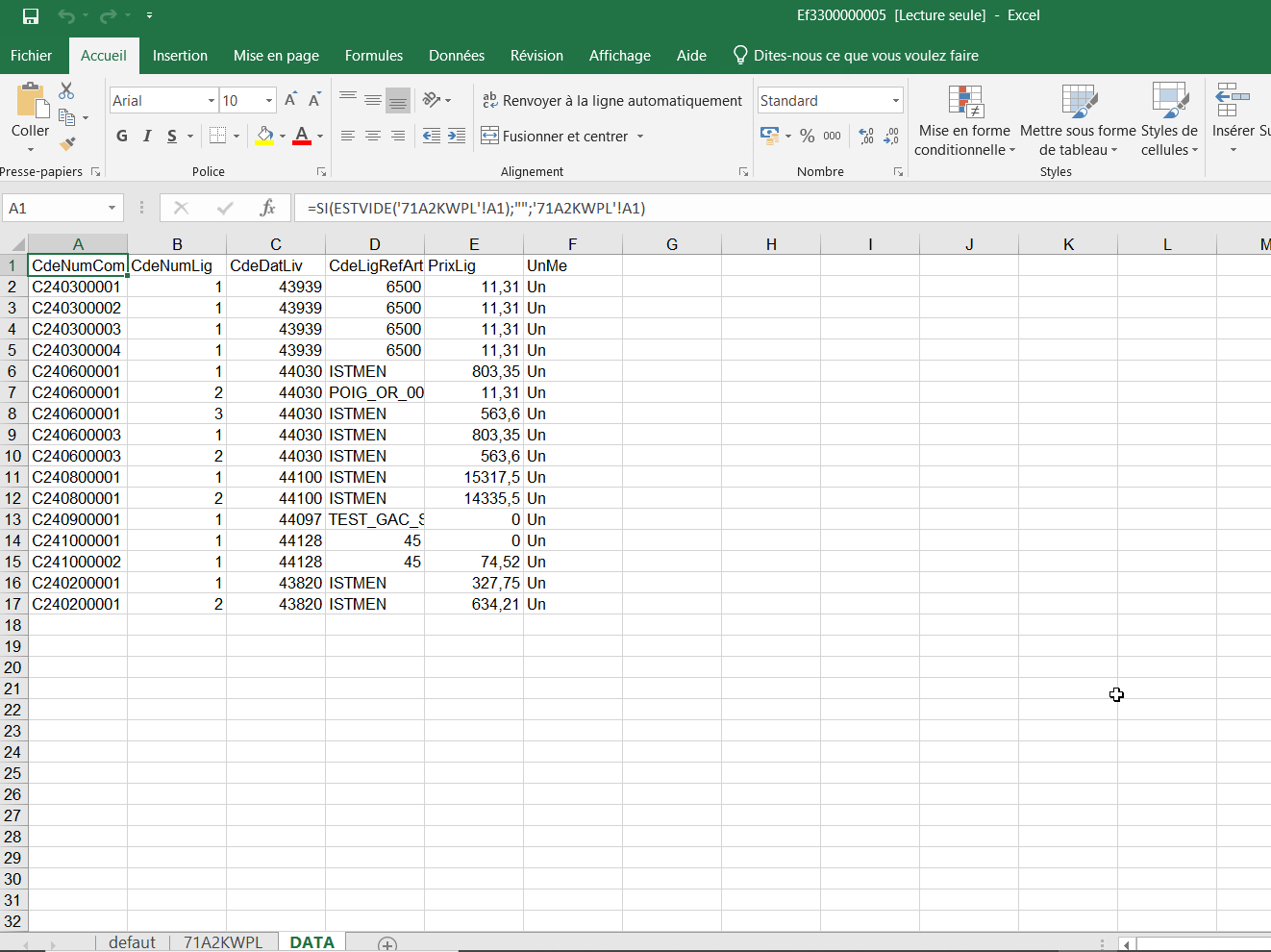Click the increase font size icon
1271x952 pixels.
(290, 100)
